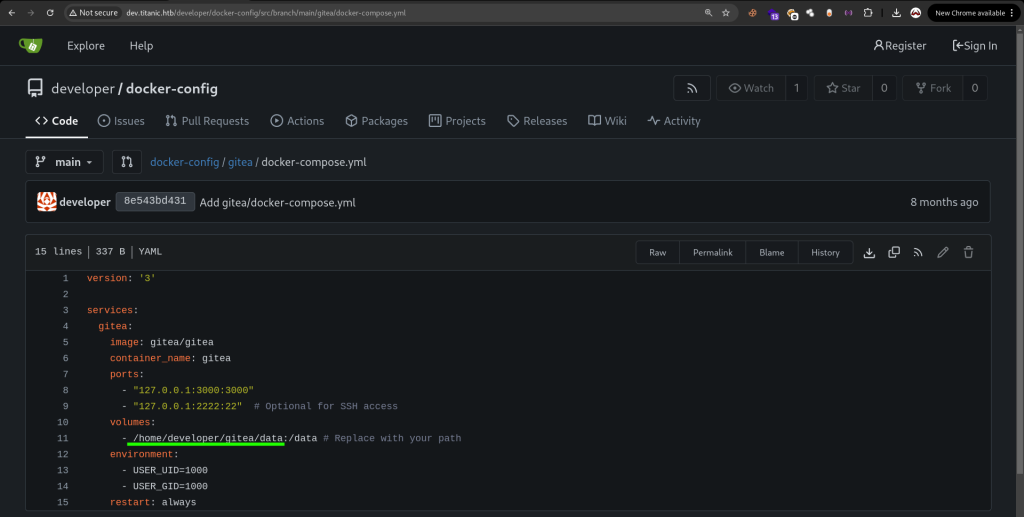Reload the page
This screenshot has height=517, width=1024.
pyautogui.click(x=50, y=12)
